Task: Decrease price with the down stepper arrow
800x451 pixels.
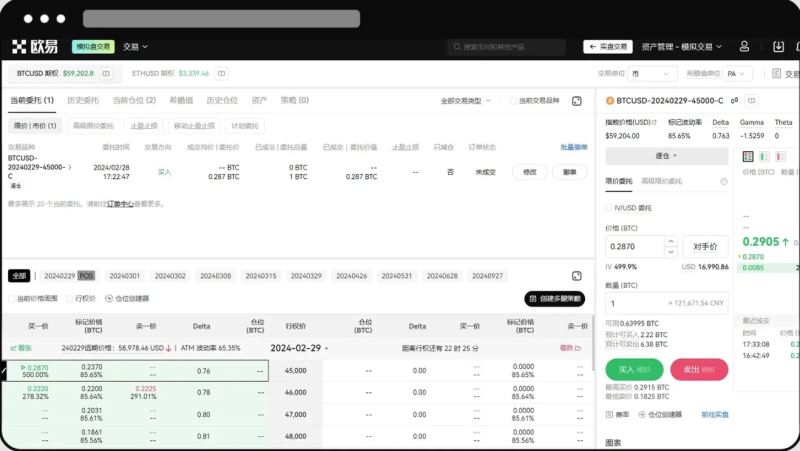Action: pos(671,252)
